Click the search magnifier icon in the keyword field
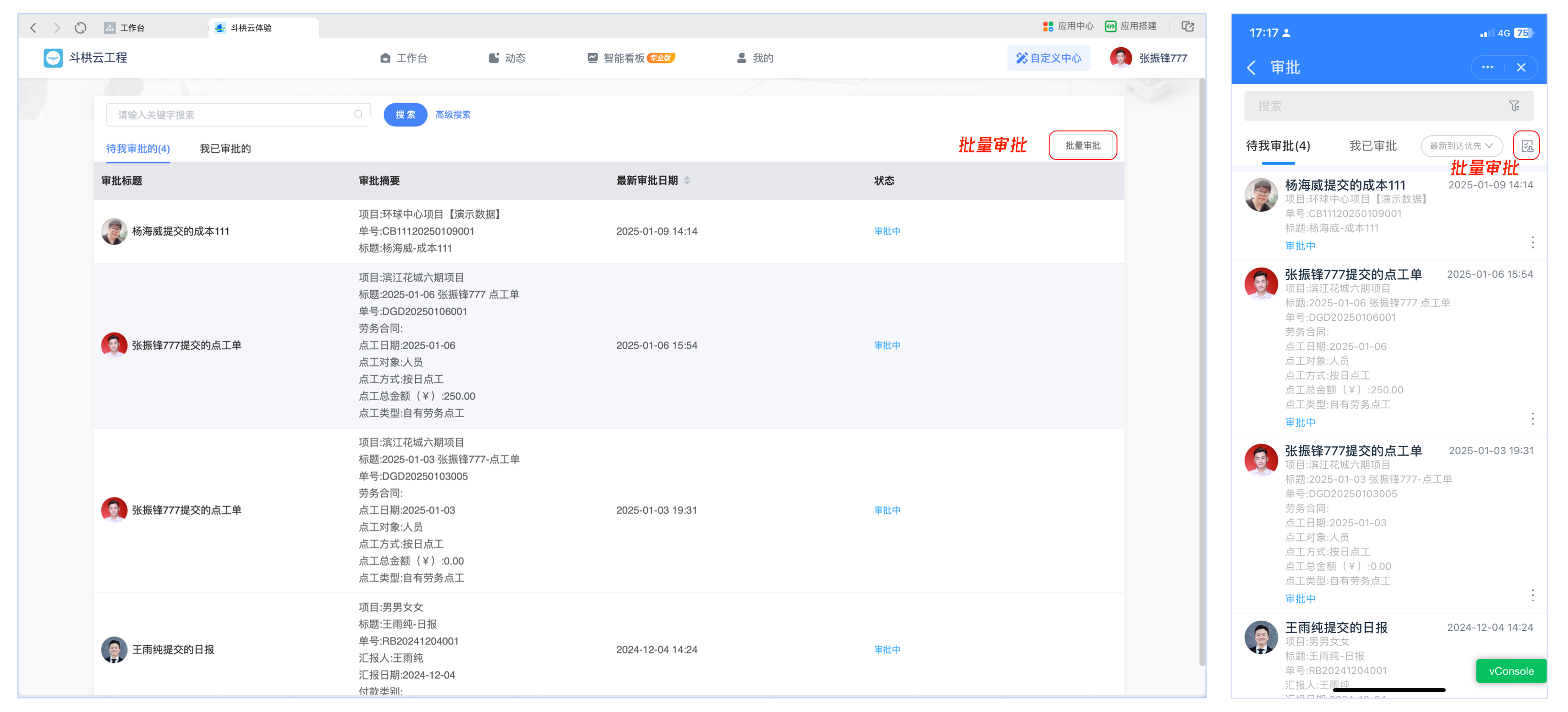 (358, 115)
